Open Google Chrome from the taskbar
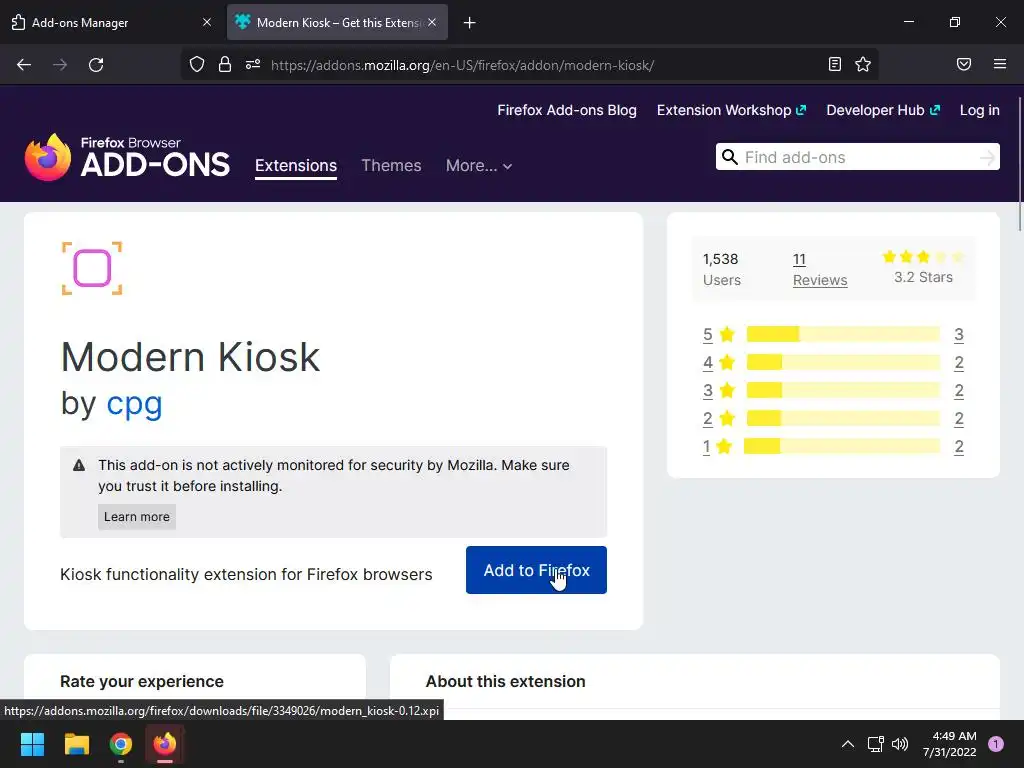 point(121,744)
